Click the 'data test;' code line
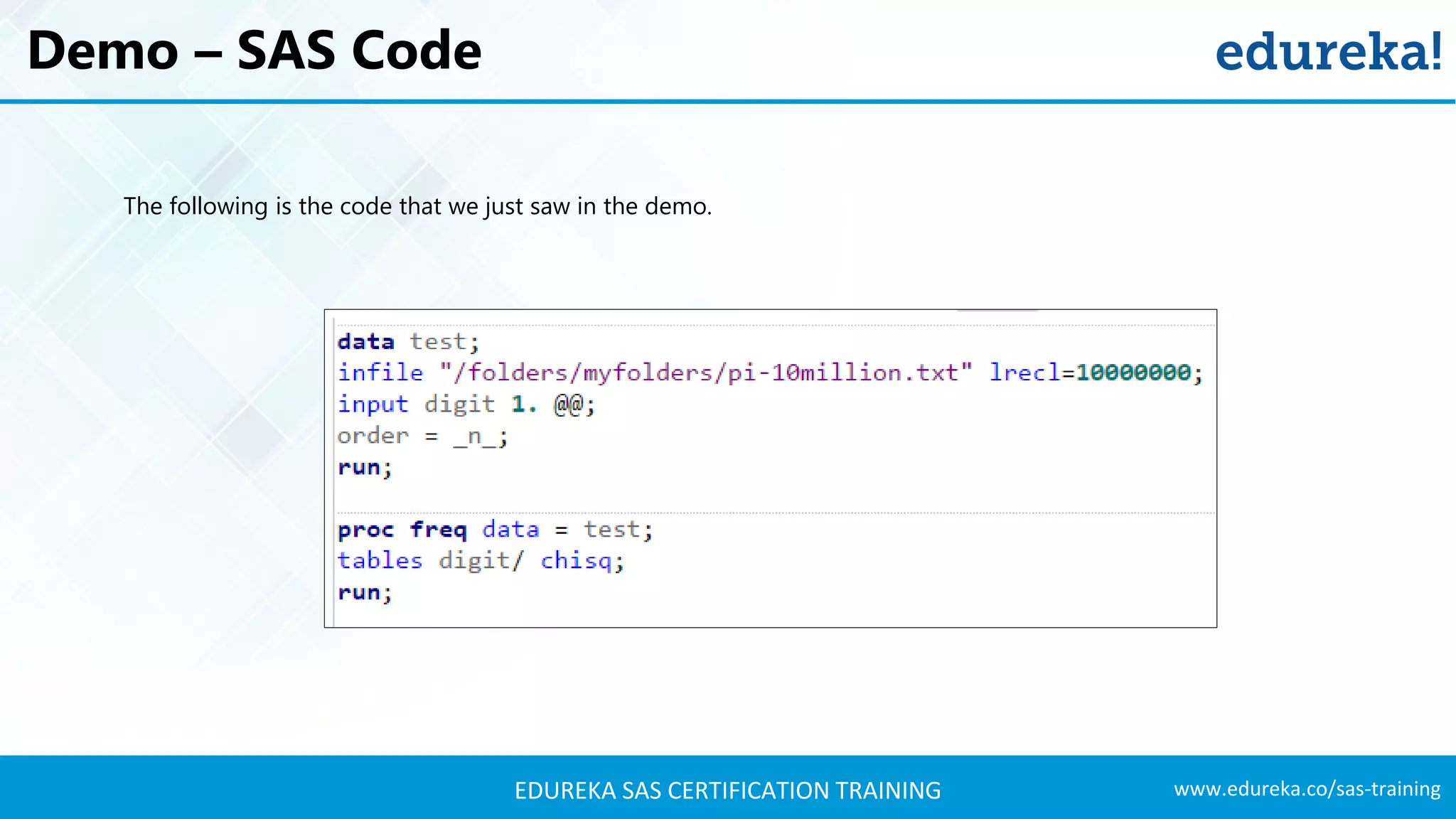Screen dimensions: 1456x819 (x=409, y=342)
